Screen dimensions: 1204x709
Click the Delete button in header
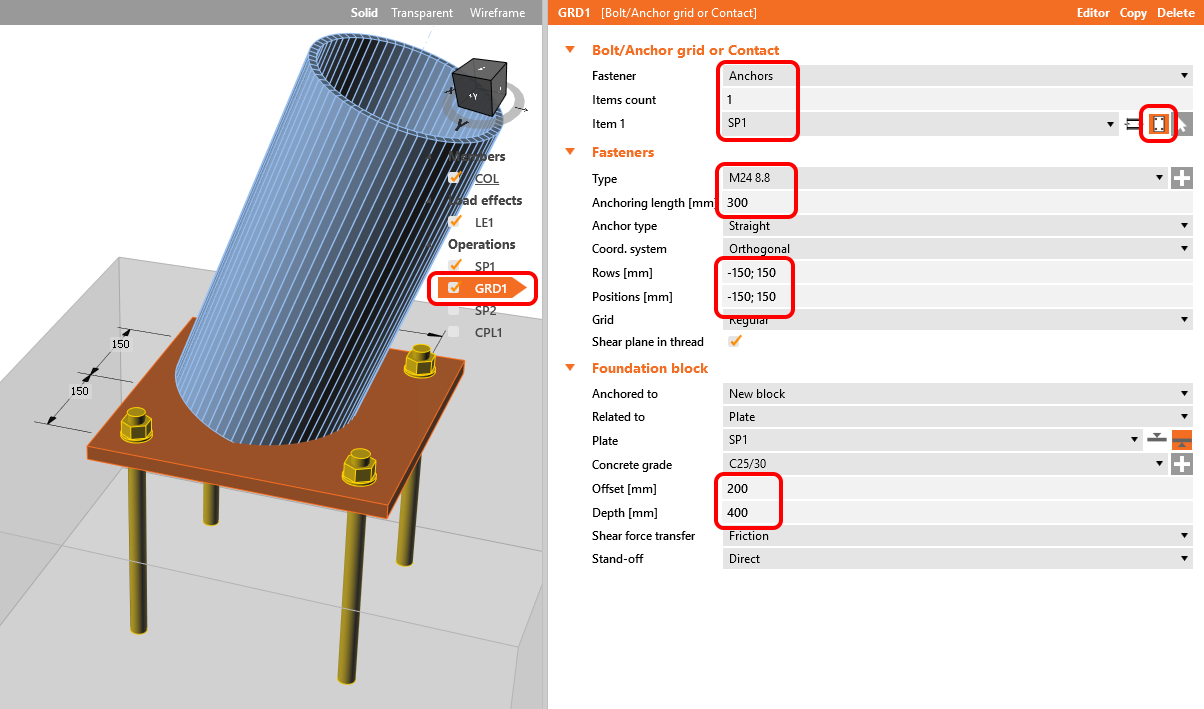(x=1175, y=13)
